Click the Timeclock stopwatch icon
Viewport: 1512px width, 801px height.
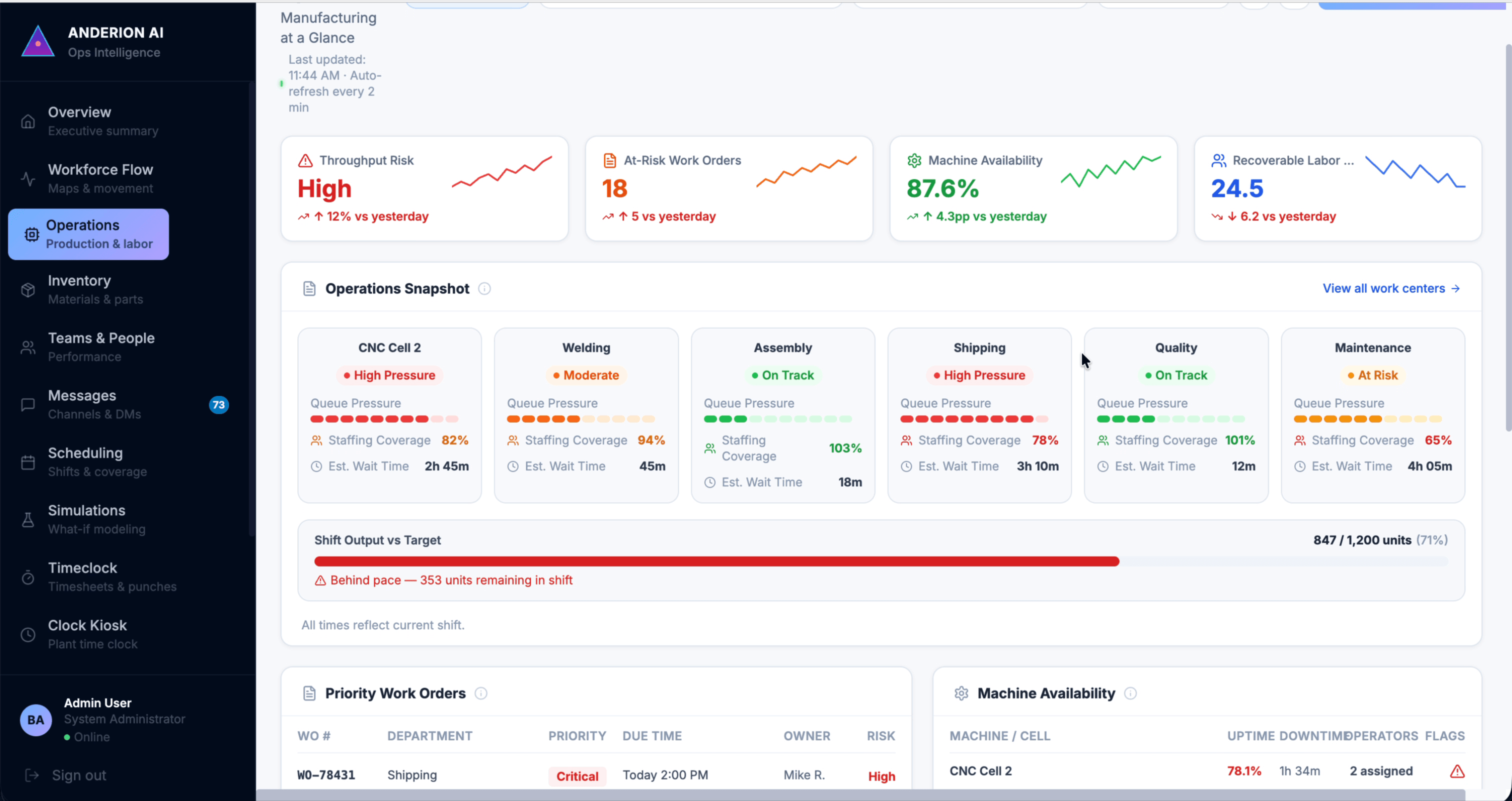point(27,577)
